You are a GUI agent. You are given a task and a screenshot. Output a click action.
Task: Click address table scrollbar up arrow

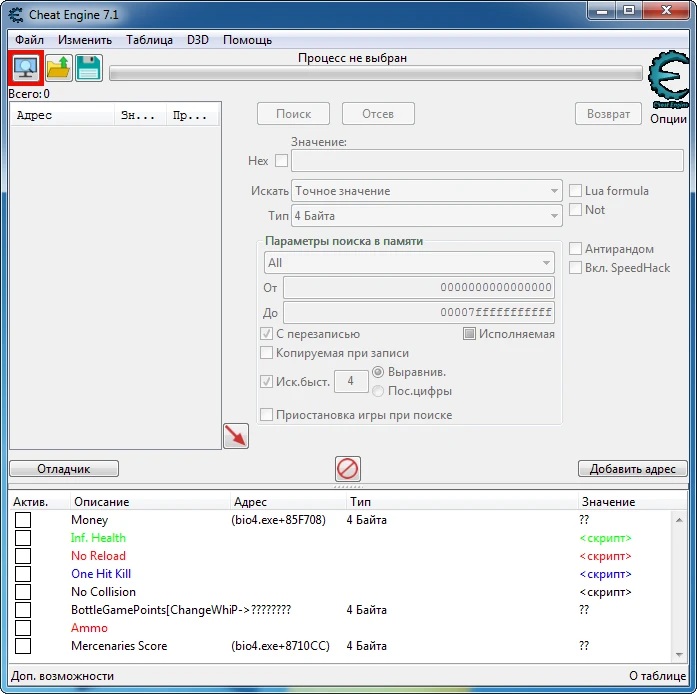(x=679, y=519)
